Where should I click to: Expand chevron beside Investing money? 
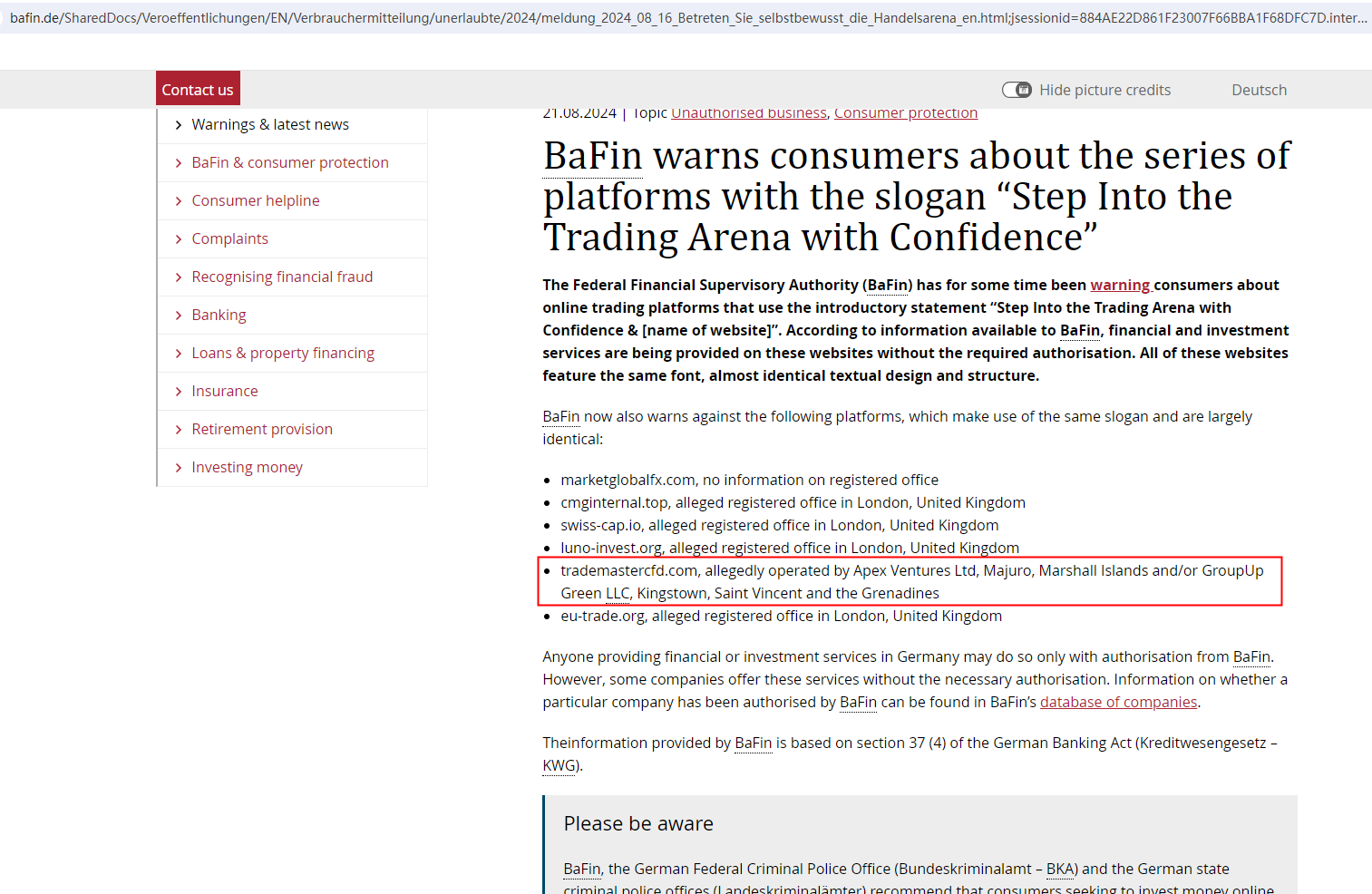[179, 467]
